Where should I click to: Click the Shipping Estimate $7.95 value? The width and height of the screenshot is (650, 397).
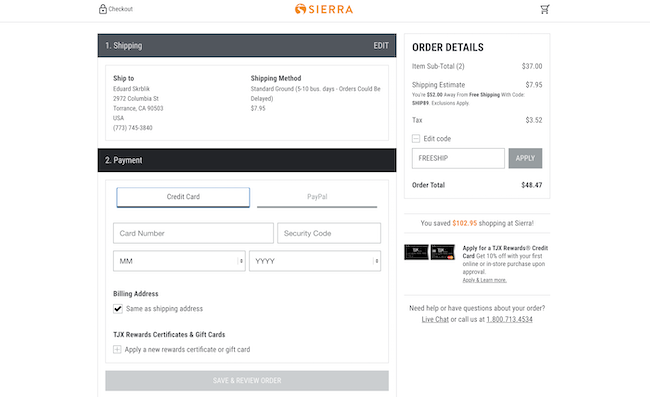[534, 85]
